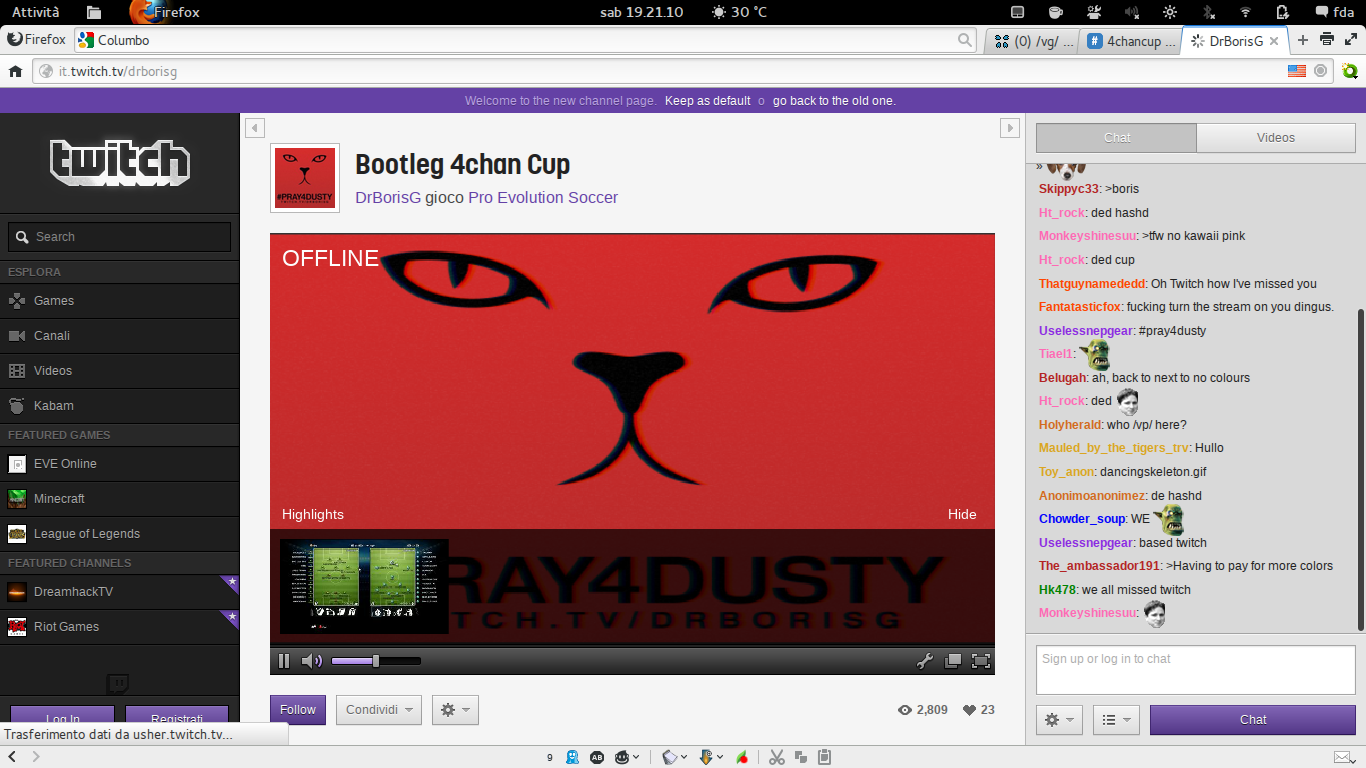
Task: Pop out the video player window
Action: click(953, 660)
